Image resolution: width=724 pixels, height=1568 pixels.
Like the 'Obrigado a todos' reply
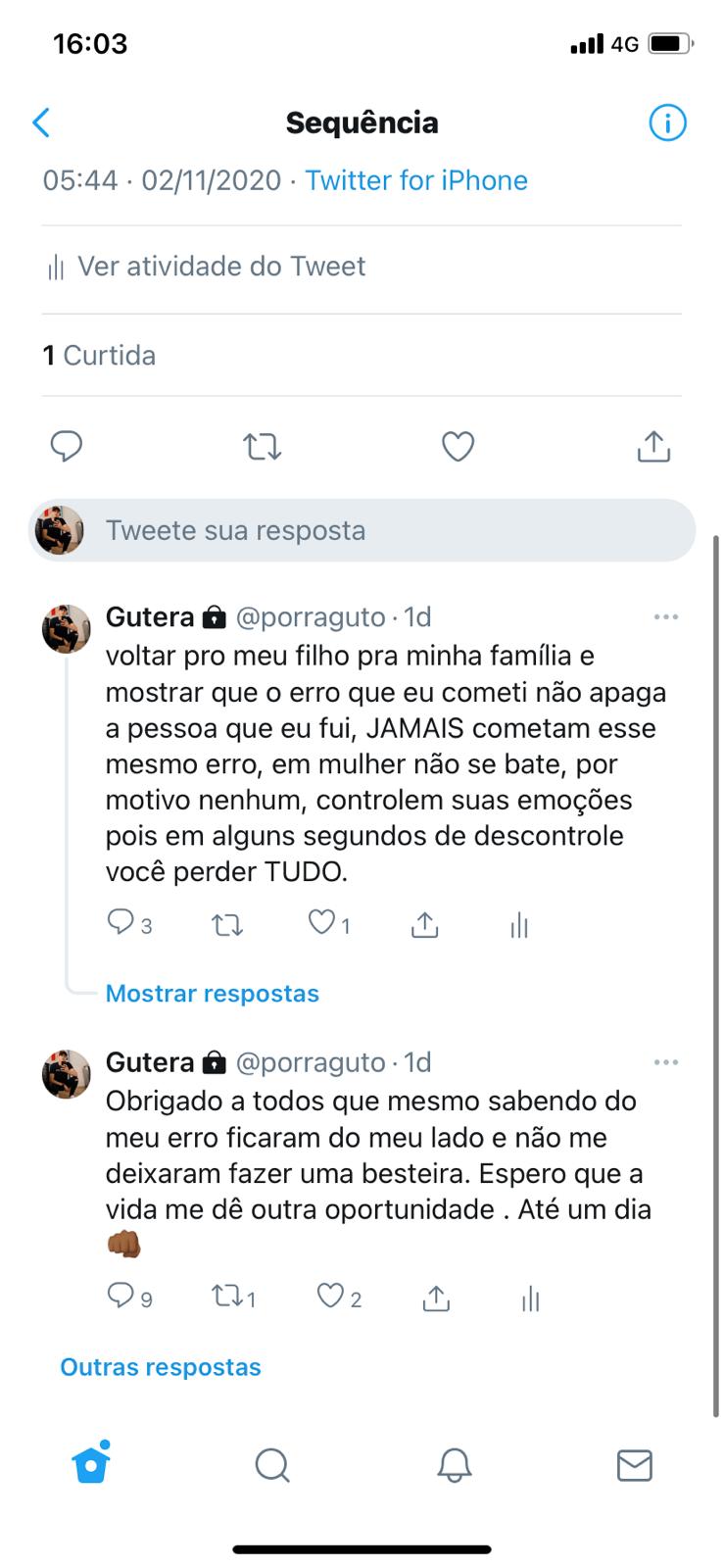[x=330, y=1298]
